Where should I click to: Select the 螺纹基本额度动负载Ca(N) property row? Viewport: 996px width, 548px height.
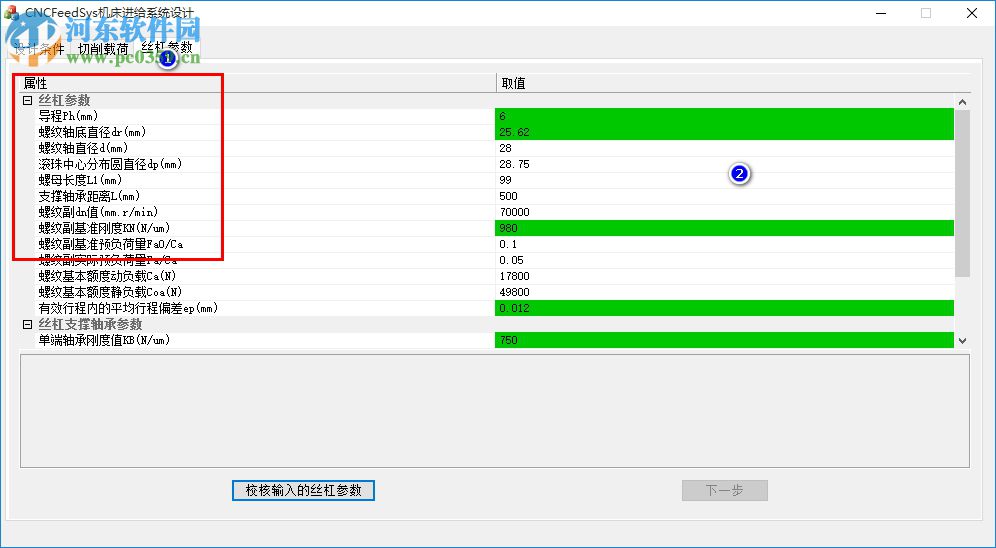click(266, 276)
